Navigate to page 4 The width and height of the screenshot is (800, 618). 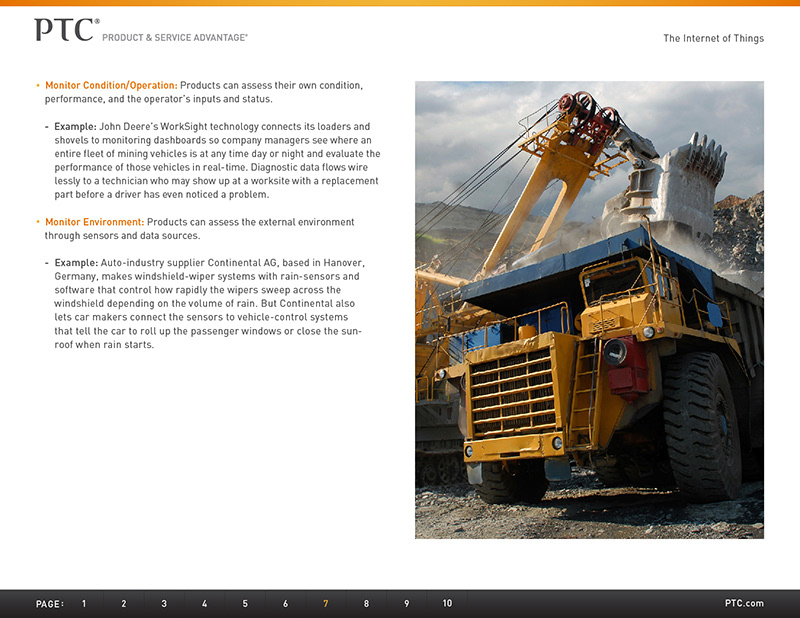tap(205, 604)
